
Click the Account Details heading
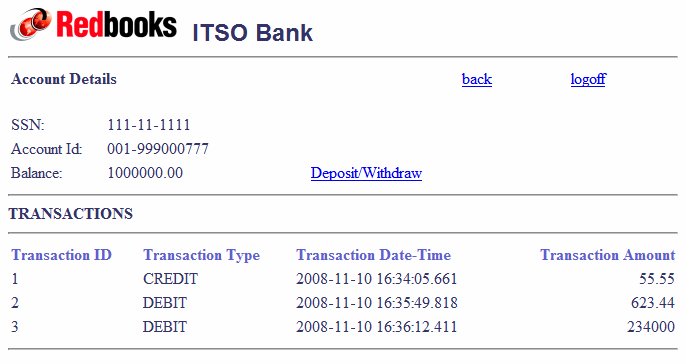[x=64, y=79]
